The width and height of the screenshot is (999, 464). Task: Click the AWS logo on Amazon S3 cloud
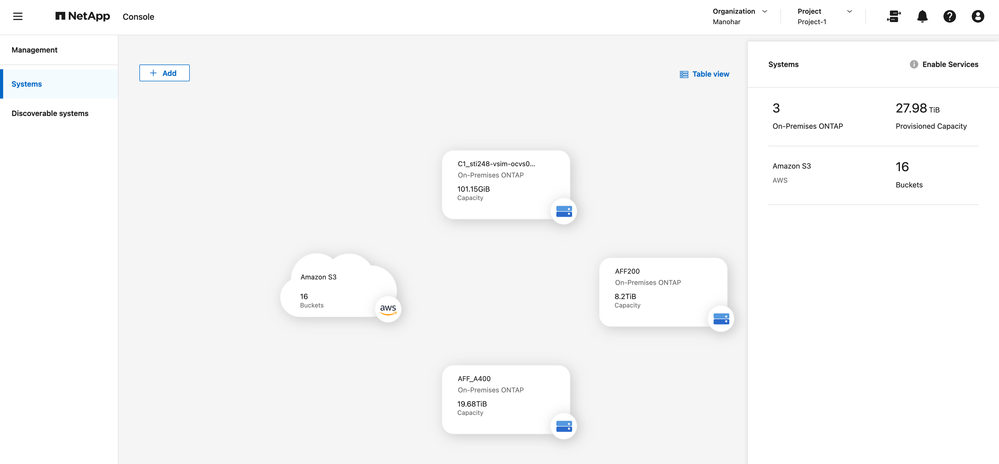pos(388,309)
